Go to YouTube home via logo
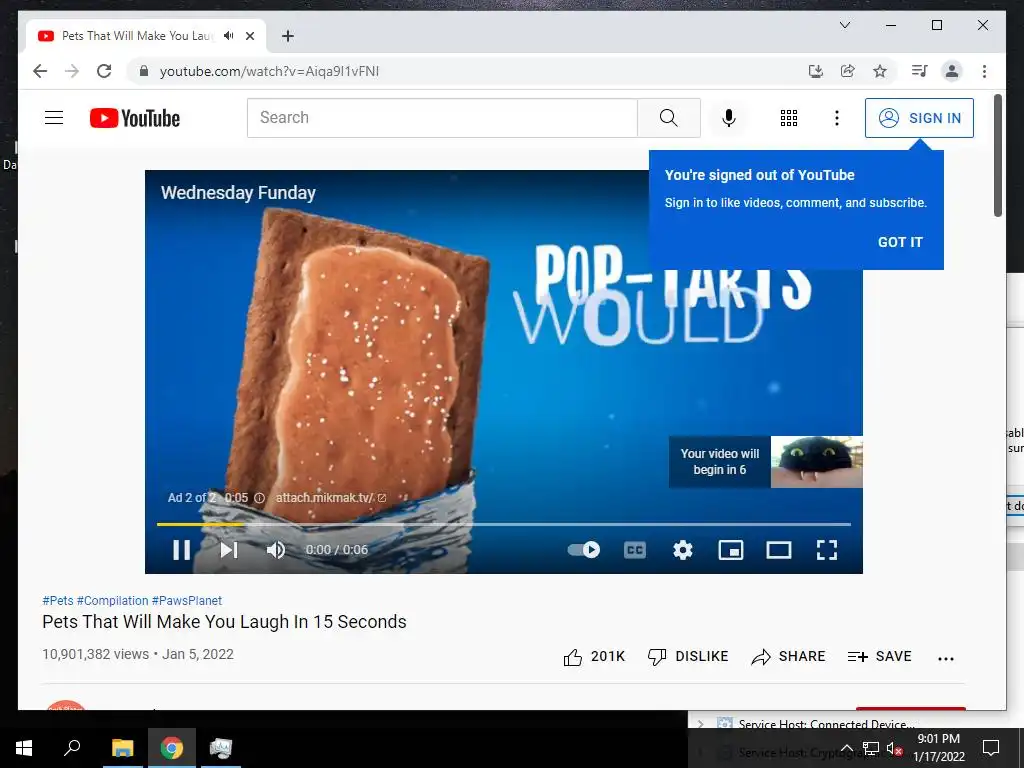The width and height of the screenshot is (1024, 768). click(x=135, y=118)
